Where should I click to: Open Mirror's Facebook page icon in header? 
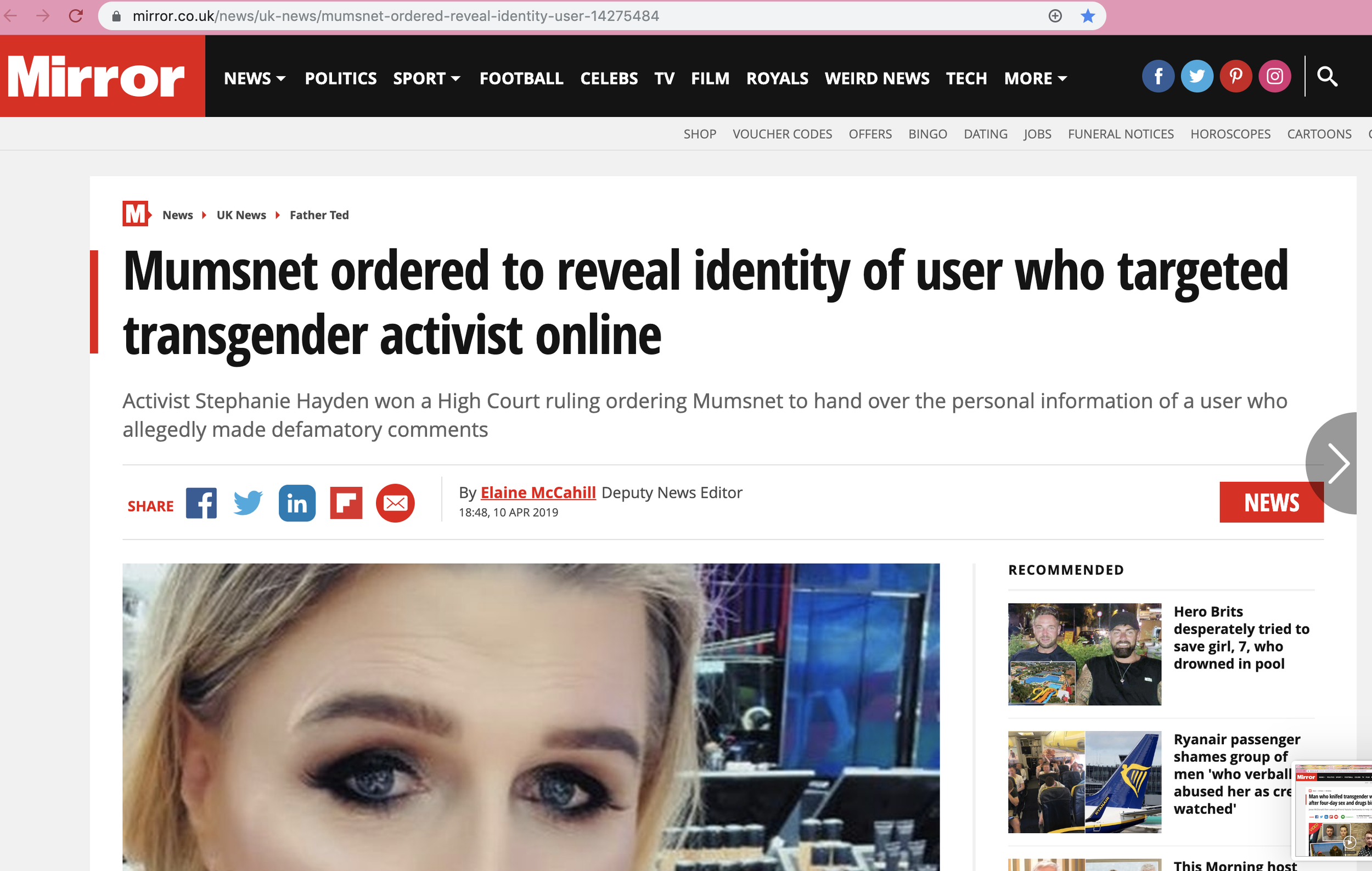click(1158, 76)
